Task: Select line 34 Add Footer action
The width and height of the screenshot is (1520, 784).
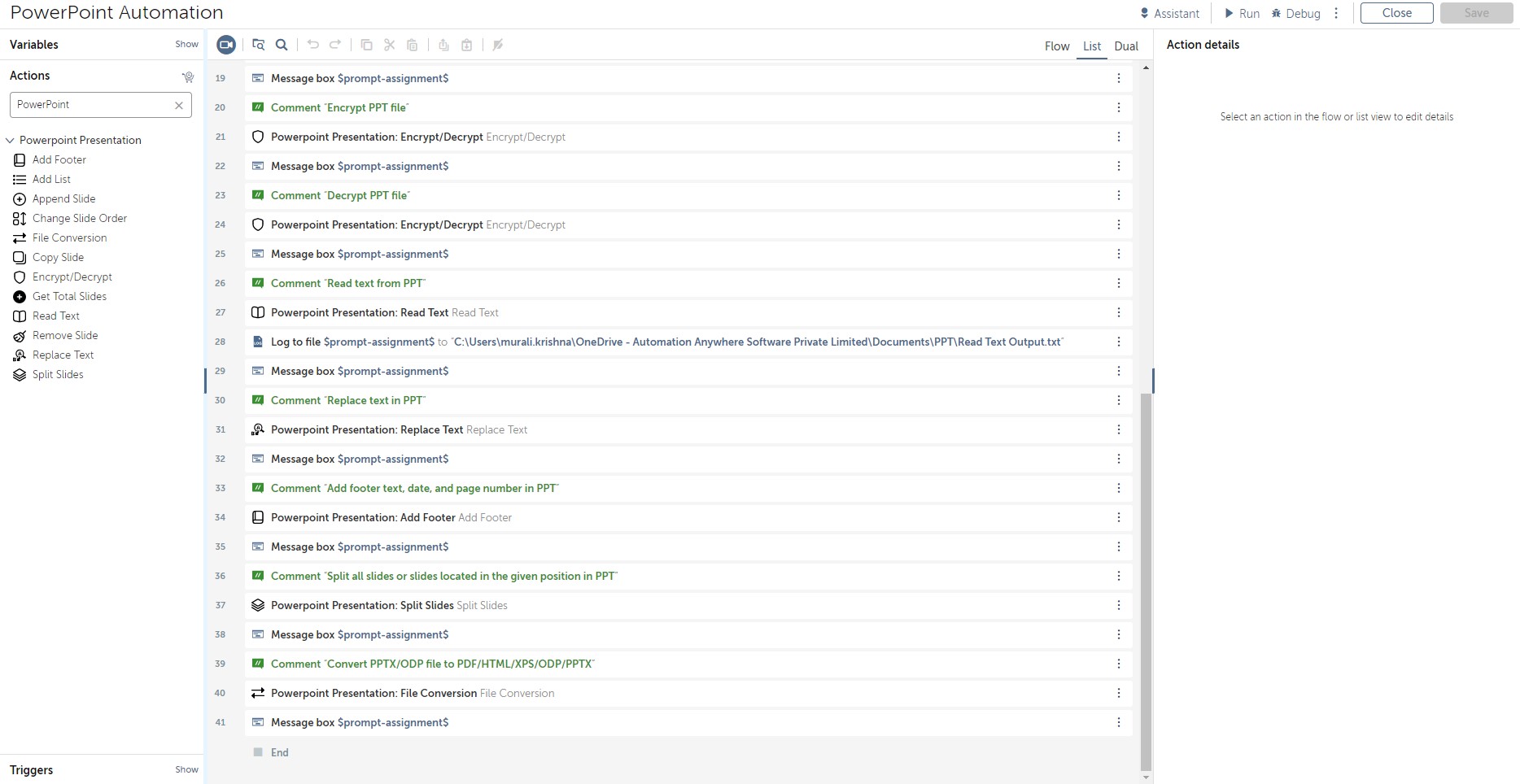Action: tap(688, 518)
